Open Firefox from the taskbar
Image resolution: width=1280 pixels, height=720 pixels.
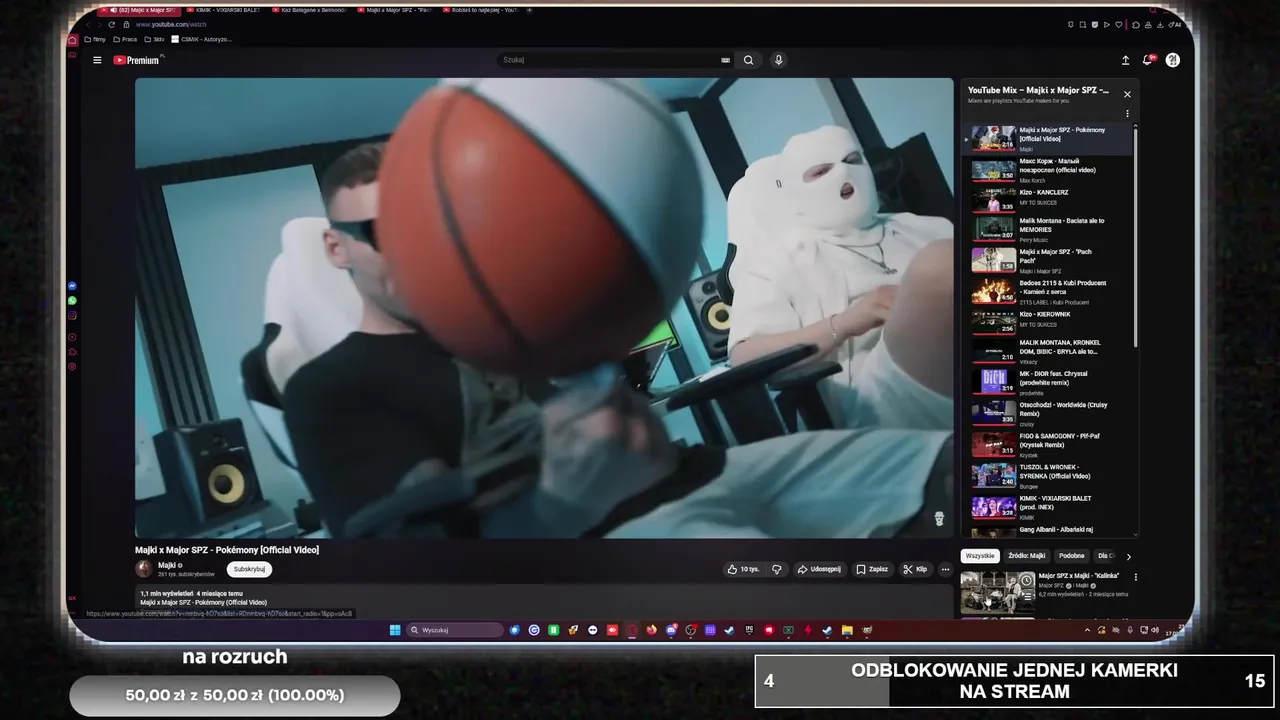click(651, 630)
